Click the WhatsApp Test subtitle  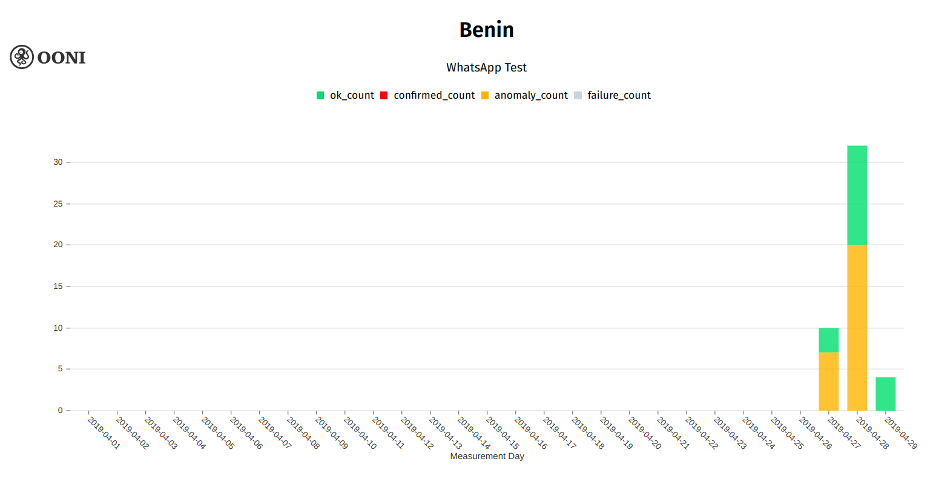click(x=487, y=67)
